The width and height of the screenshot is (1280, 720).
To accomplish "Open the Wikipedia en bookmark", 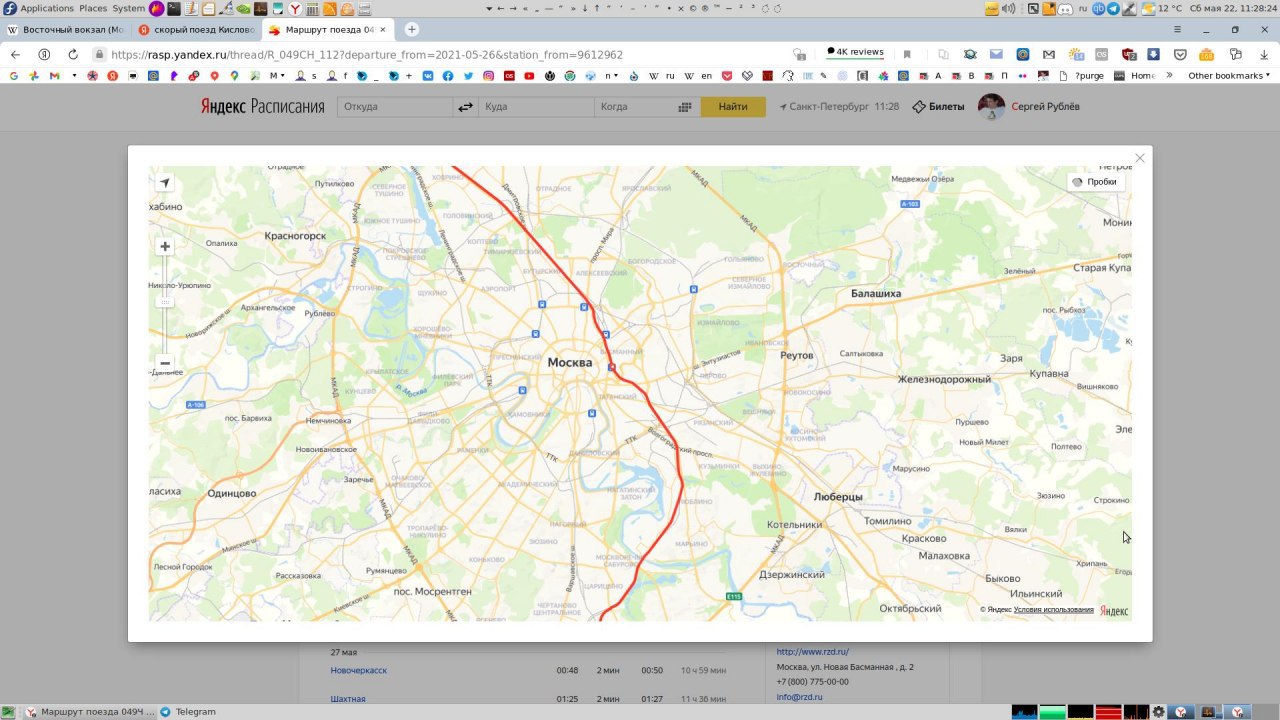I will click(x=700, y=76).
